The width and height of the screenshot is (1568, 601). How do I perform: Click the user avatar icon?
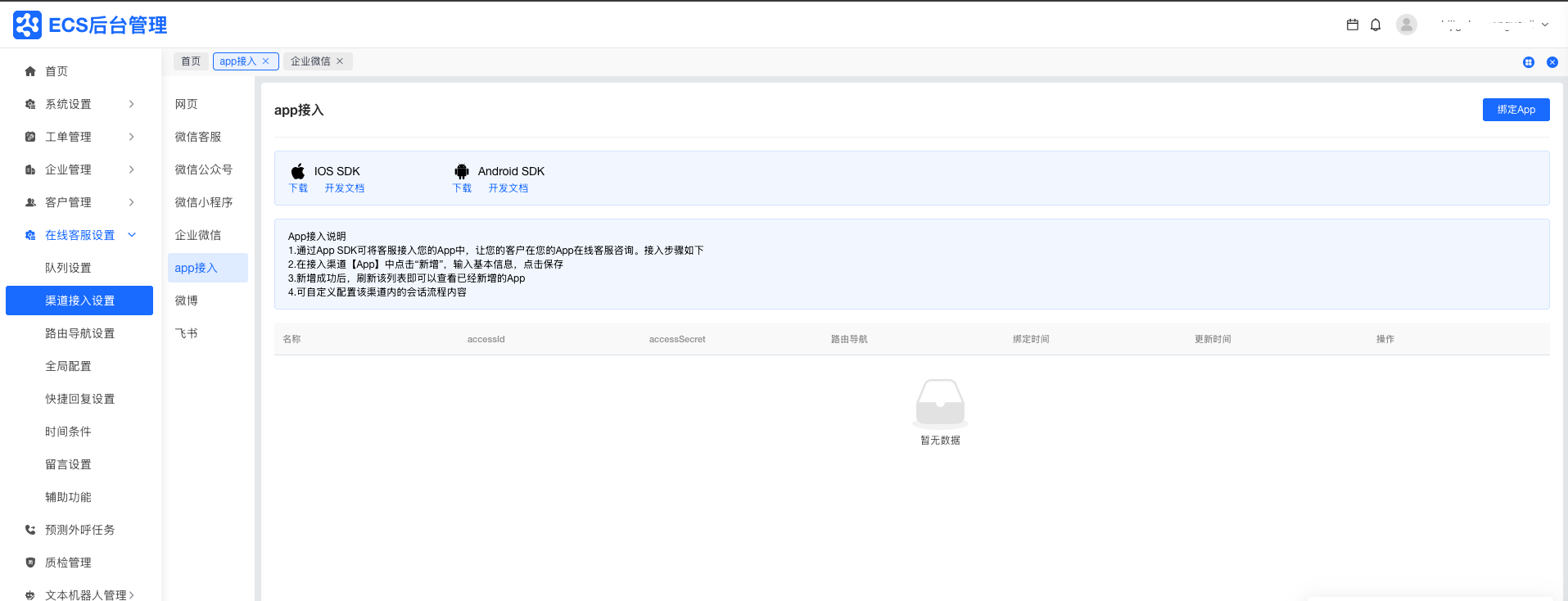coord(1407,25)
